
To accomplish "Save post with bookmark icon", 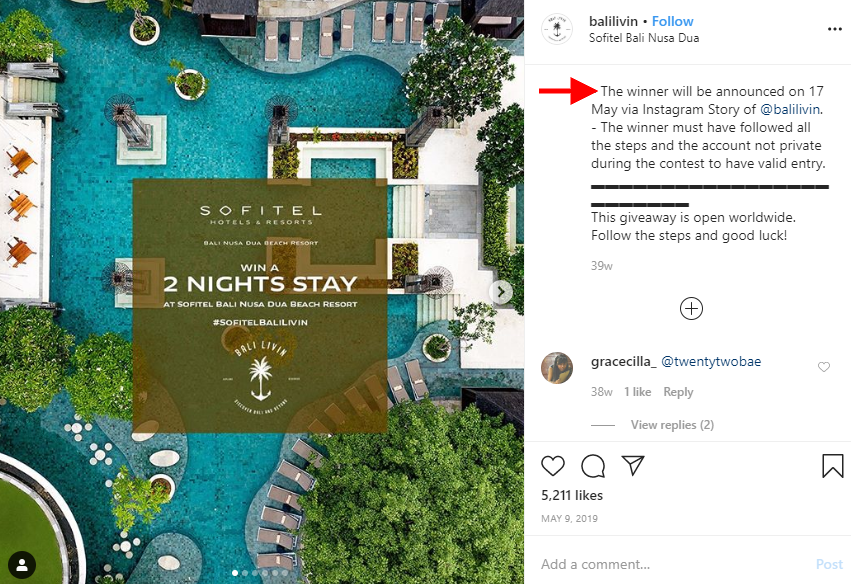I will coord(832,466).
